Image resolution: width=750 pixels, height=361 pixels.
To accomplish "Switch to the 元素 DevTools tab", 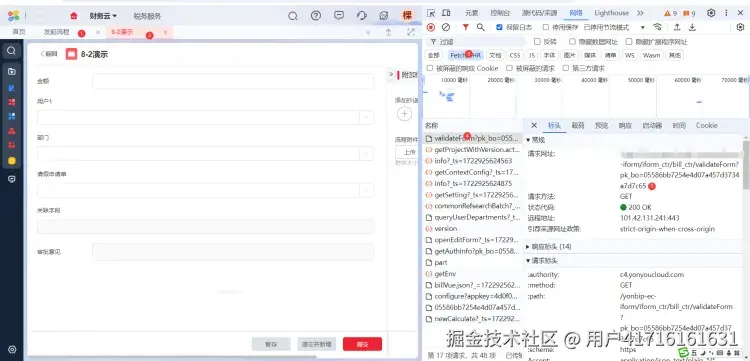I will tap(472, 13).
